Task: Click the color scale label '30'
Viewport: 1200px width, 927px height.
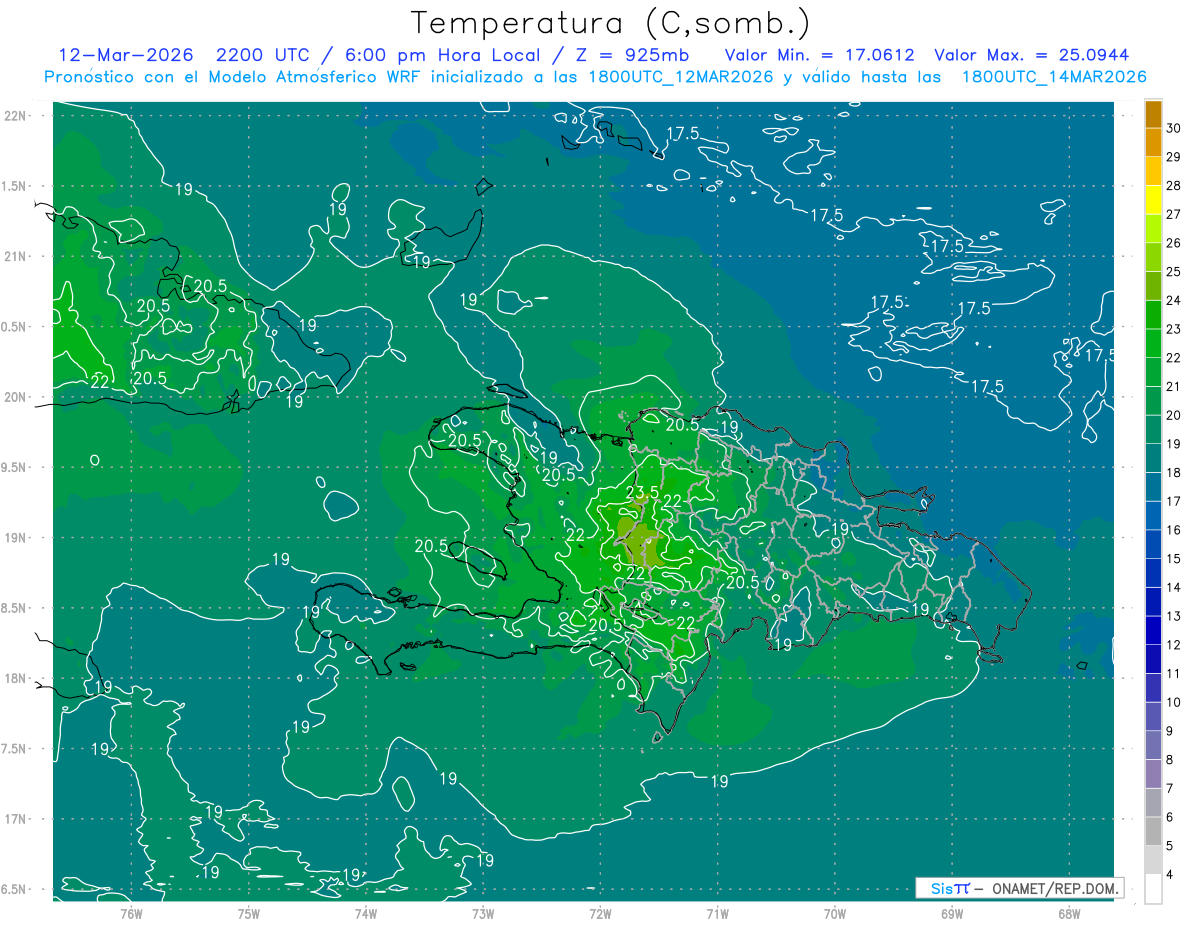Action: click(x=1173, y=128)
